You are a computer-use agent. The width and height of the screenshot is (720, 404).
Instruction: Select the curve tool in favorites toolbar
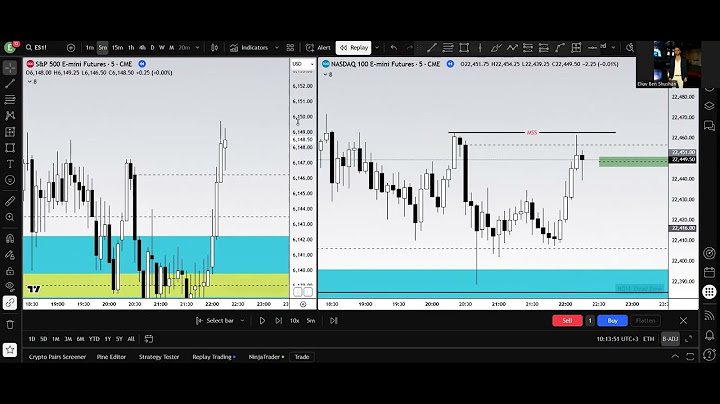click(560, 47)
